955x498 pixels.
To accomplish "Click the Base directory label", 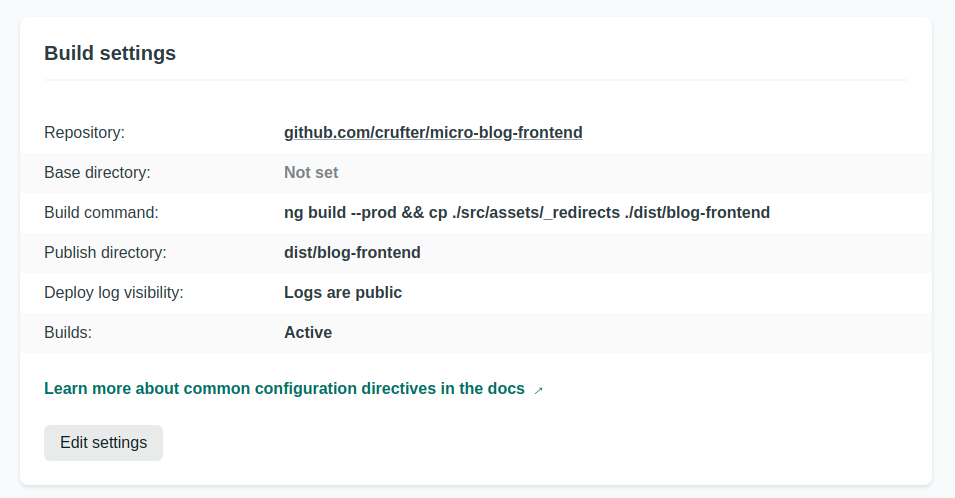I will (97, 172).
